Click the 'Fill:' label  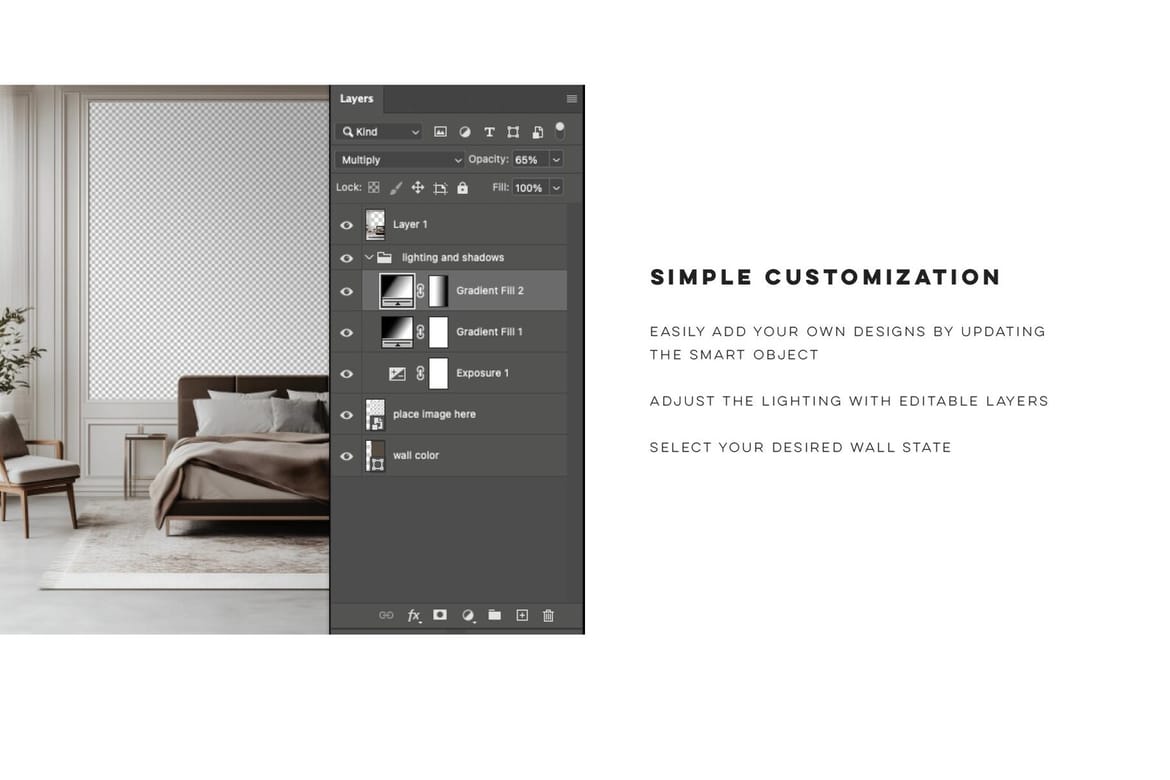(501, 187)
